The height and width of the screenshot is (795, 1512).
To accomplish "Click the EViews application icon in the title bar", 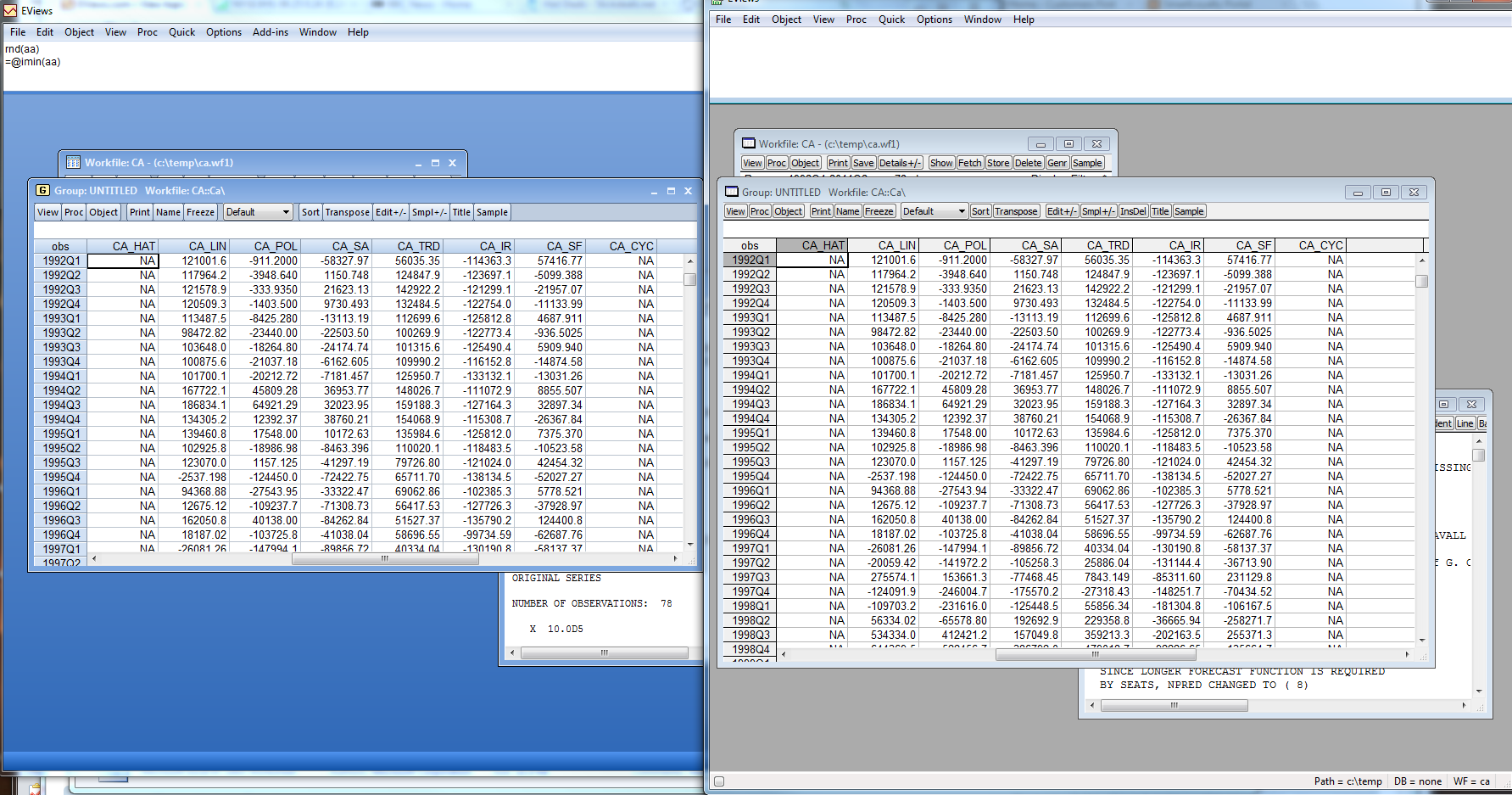I will tap(10, 11).
